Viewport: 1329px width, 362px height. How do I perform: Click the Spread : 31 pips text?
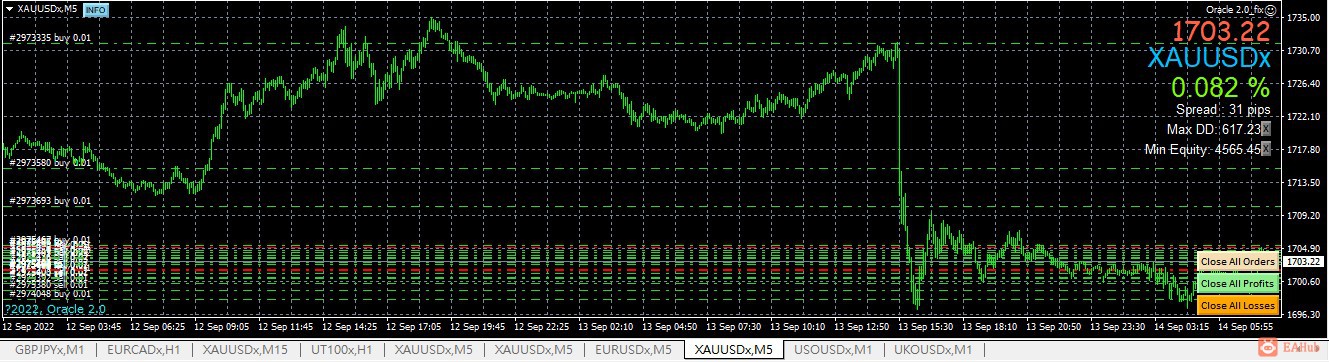pos(1222,109)
